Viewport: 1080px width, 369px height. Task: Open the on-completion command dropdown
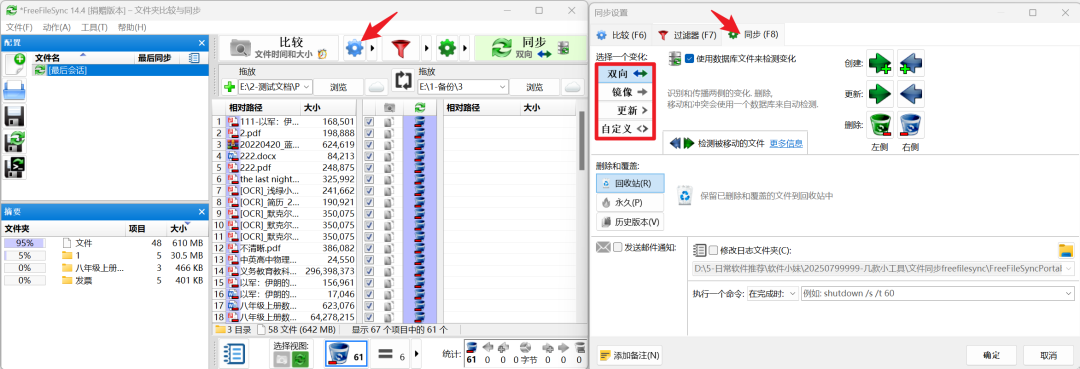[x=773, y=293]
